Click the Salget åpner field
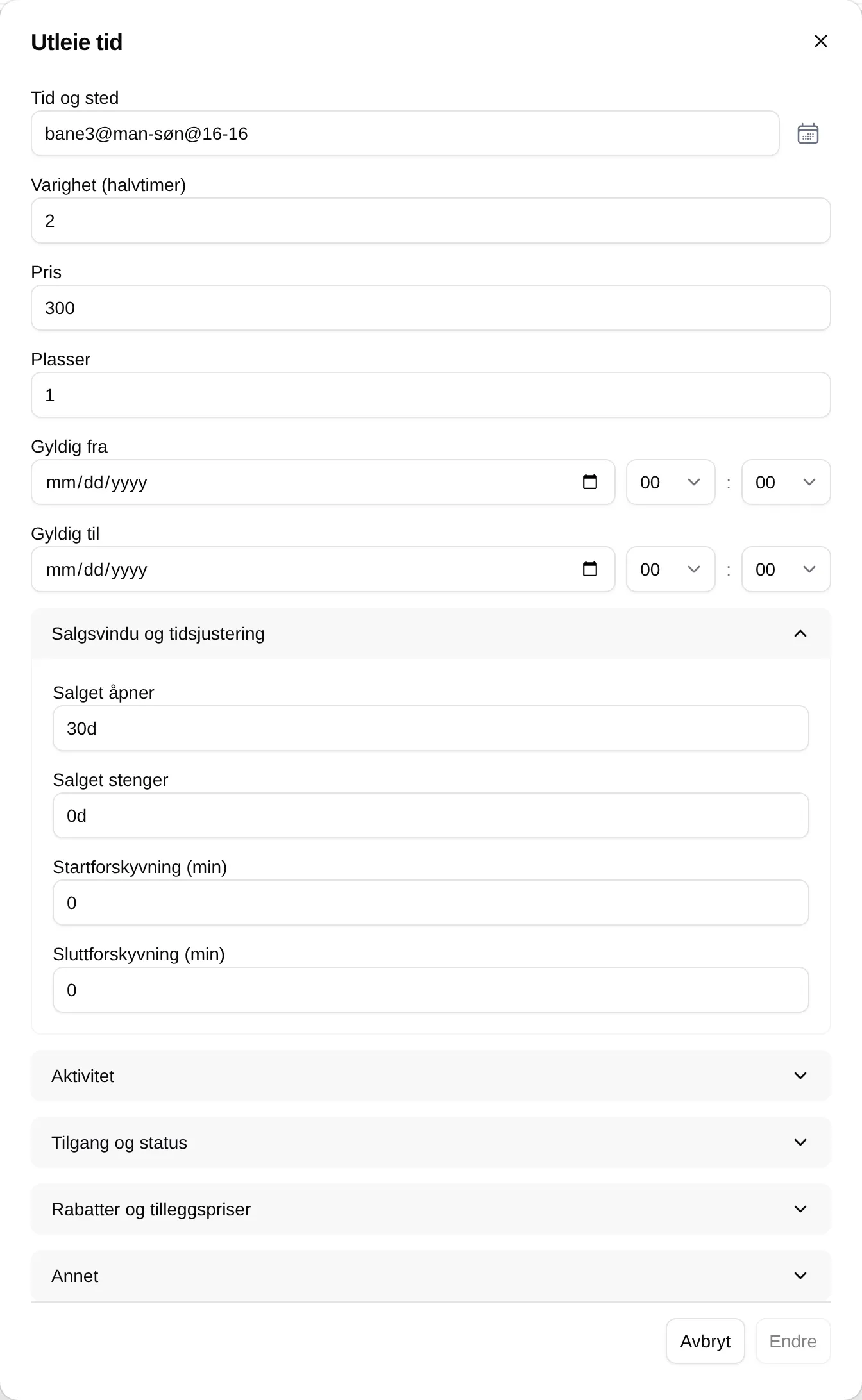The height and width of the screenshot is (1400, 862). [x=431, y=728]
